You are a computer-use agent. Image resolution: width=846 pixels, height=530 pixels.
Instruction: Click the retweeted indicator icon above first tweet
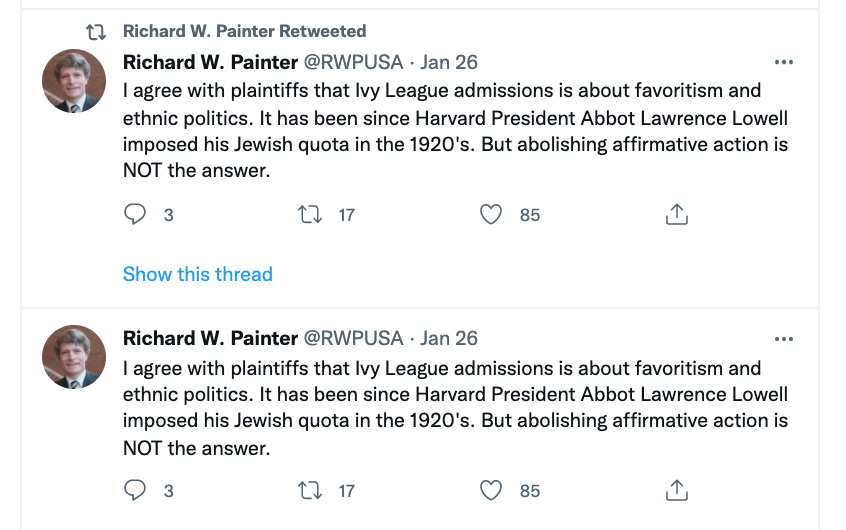(x=97, y=32)
